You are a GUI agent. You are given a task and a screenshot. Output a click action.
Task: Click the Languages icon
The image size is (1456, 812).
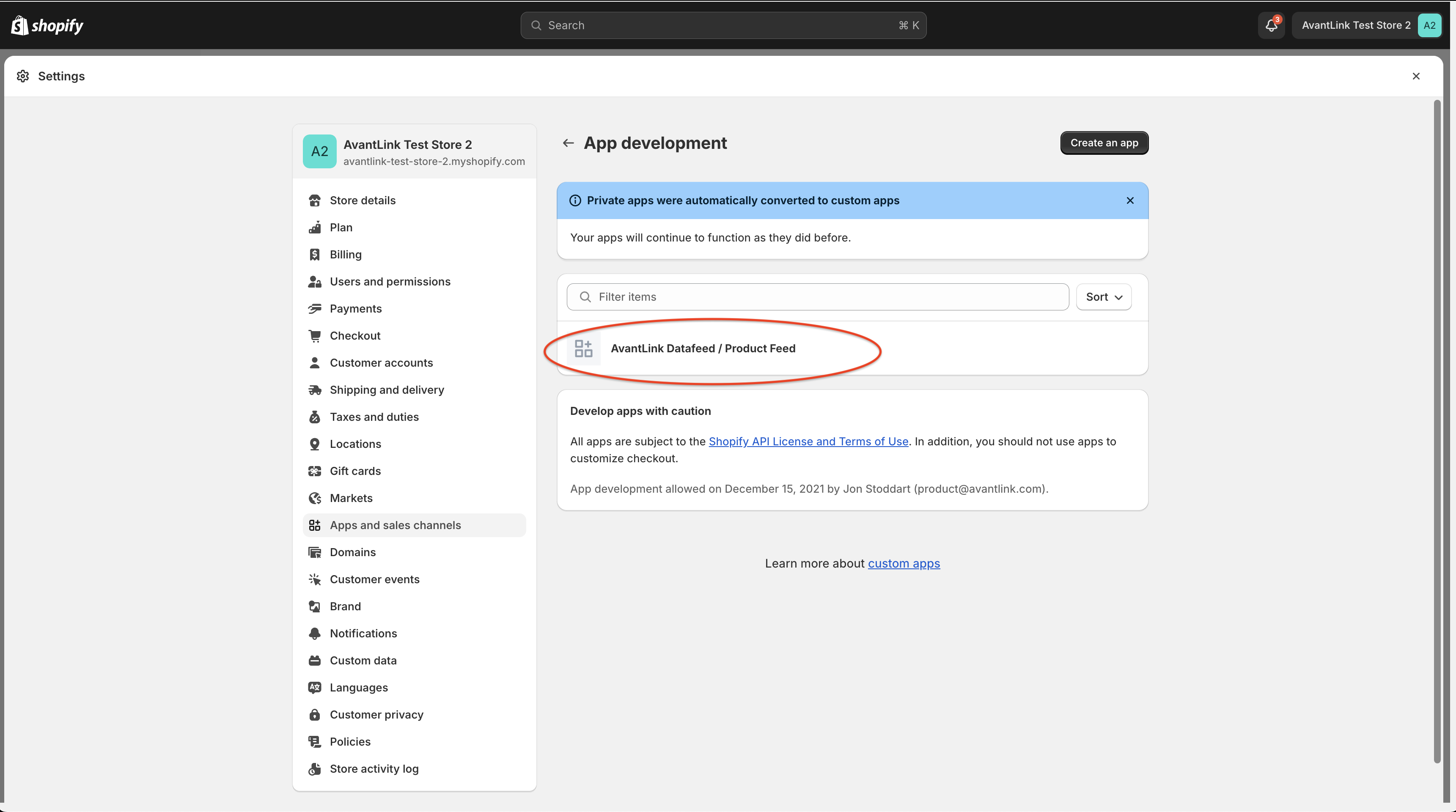tap(315, 688)
